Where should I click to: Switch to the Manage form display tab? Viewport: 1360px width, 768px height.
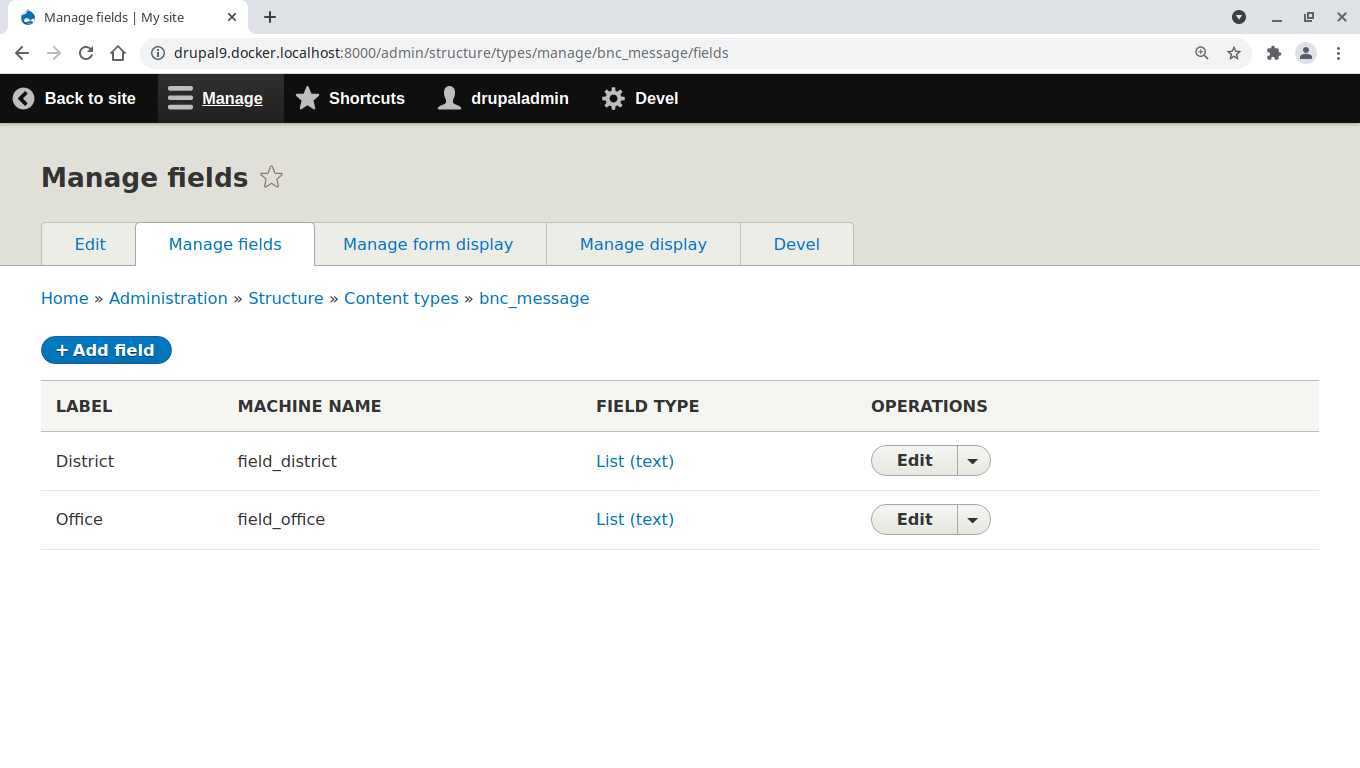[x=428, y=244]
